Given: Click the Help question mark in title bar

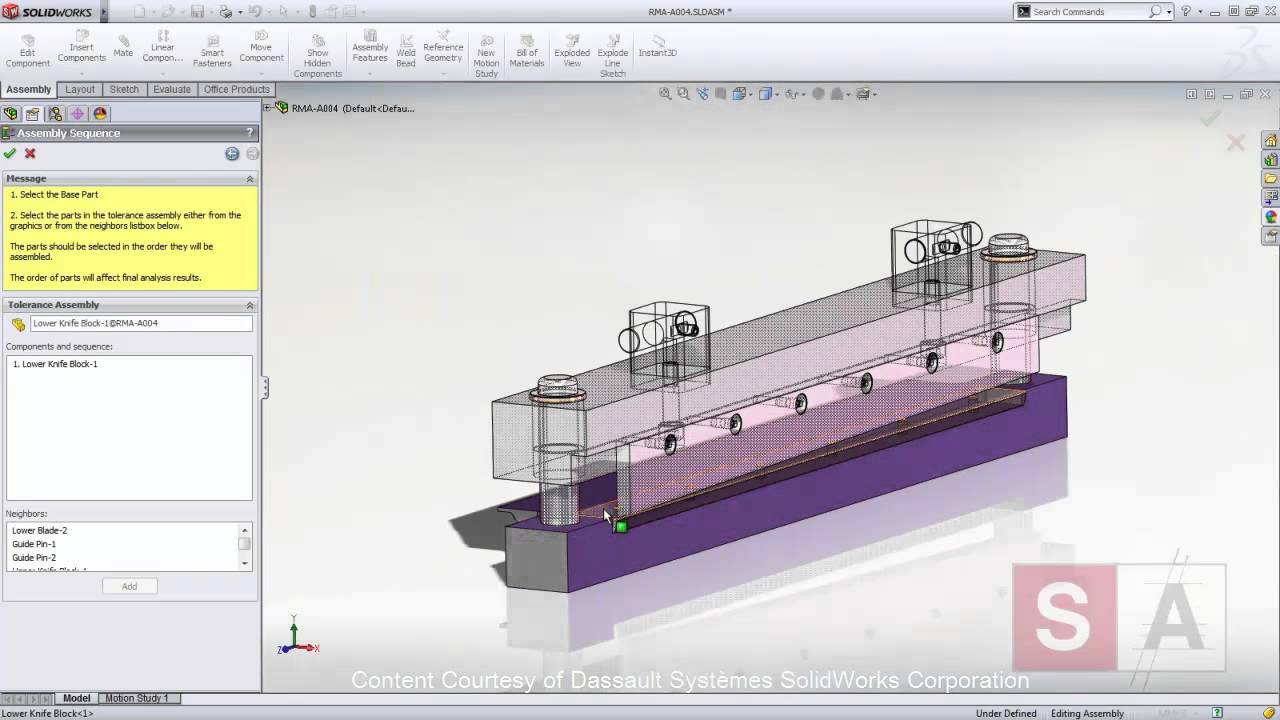Looking at the screenshot, I should click(1186, 12).
